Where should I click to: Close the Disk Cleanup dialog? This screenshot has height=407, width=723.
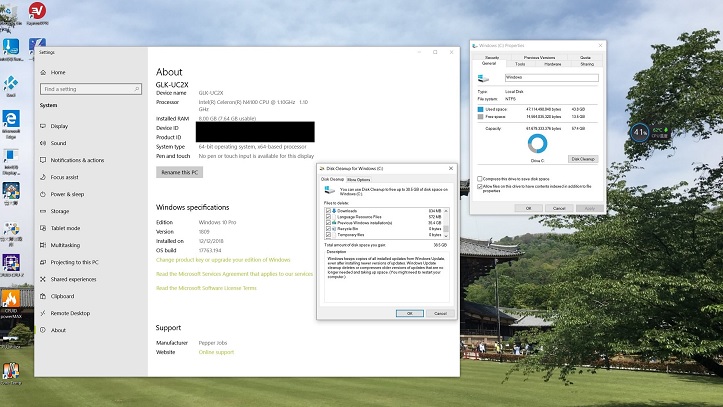point(450,168)
